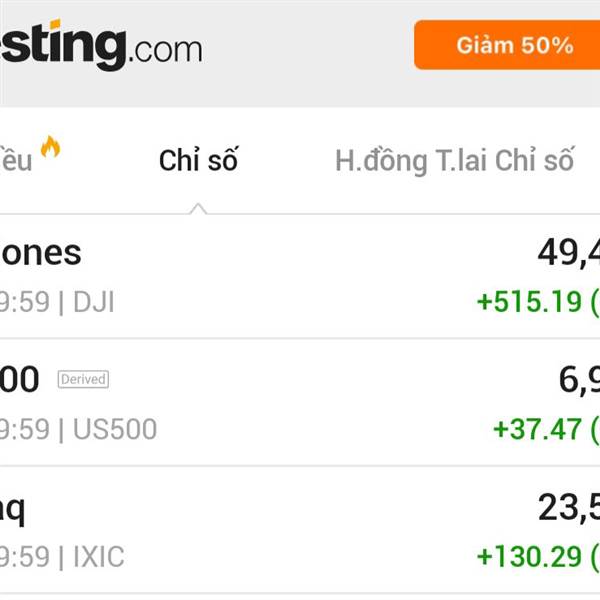Click the DJI ticker symbol
The height and width of the screenshot is (600, 600).
pyautogui.click(x=94, y=301)
